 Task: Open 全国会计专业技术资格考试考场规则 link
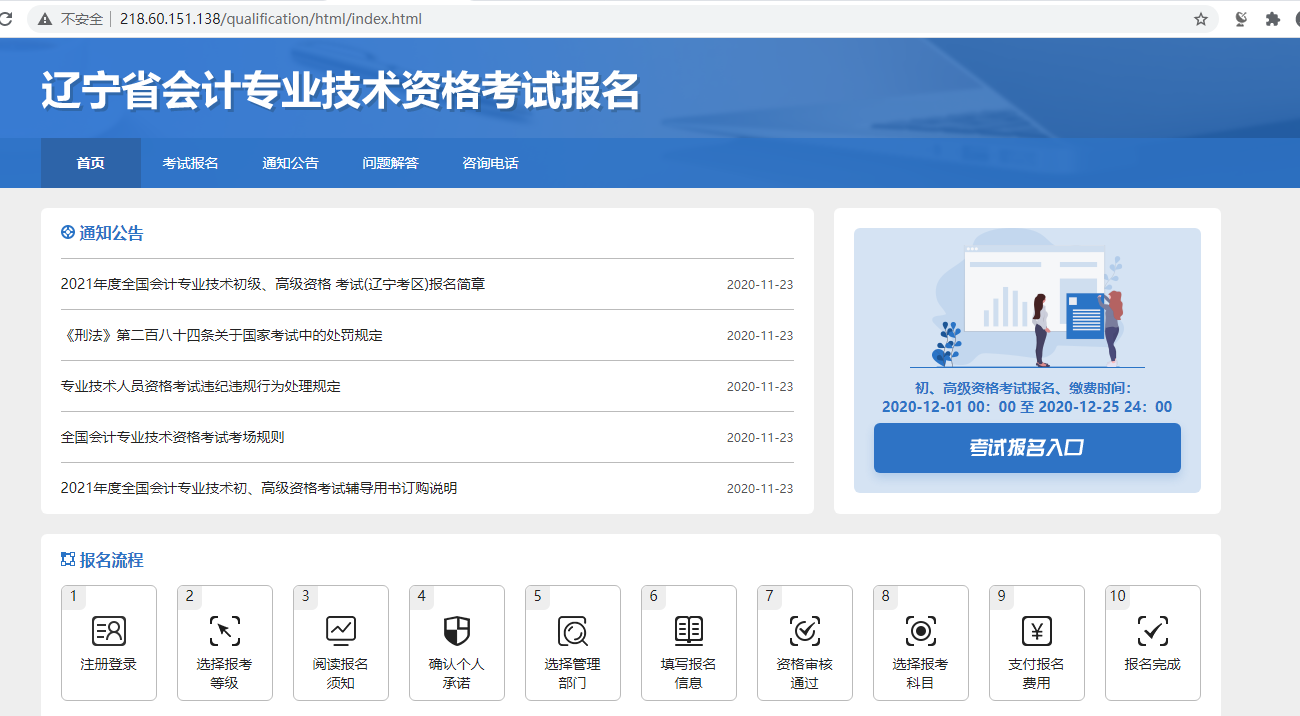[173, 437]
